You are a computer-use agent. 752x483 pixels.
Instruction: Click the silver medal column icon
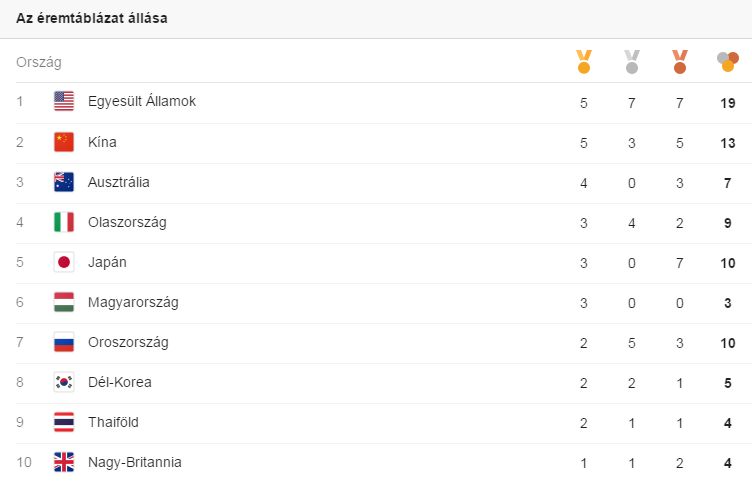[632, 62]
